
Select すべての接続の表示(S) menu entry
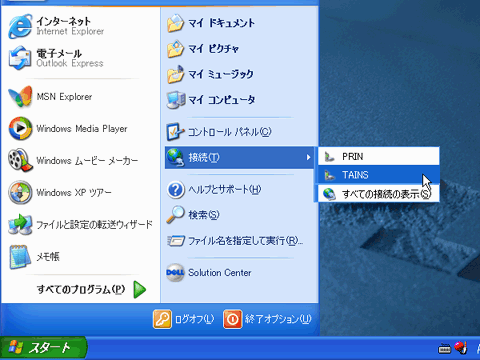[379, 194]
